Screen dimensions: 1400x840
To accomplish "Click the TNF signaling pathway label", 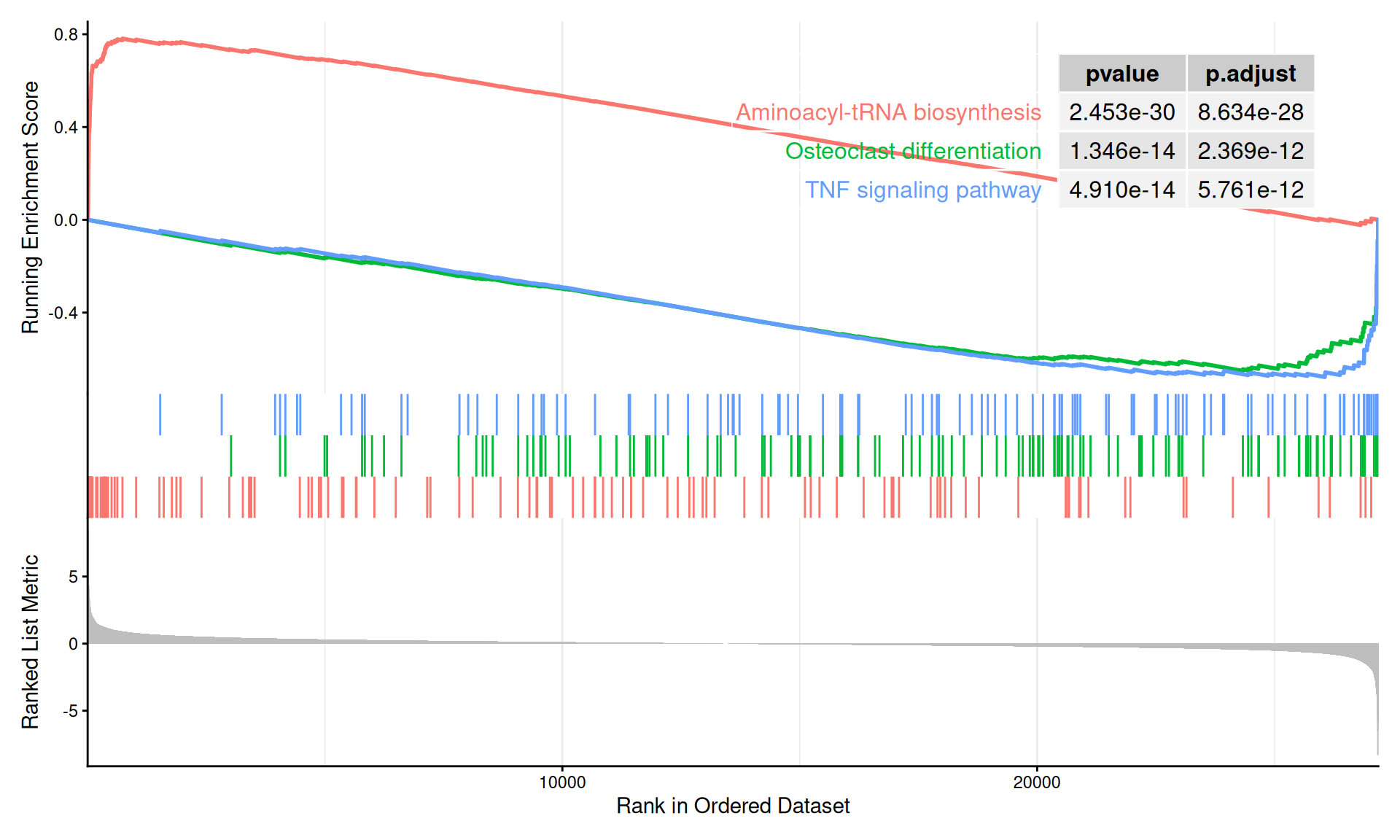I will point(922,190).
